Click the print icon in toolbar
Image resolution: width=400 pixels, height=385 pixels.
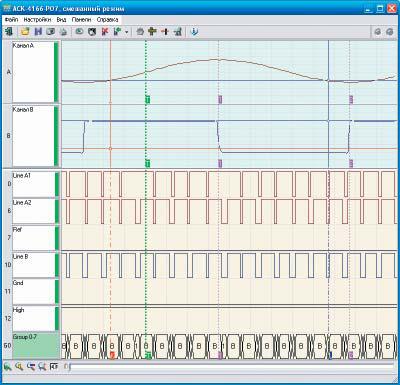(x=63, y=32)
